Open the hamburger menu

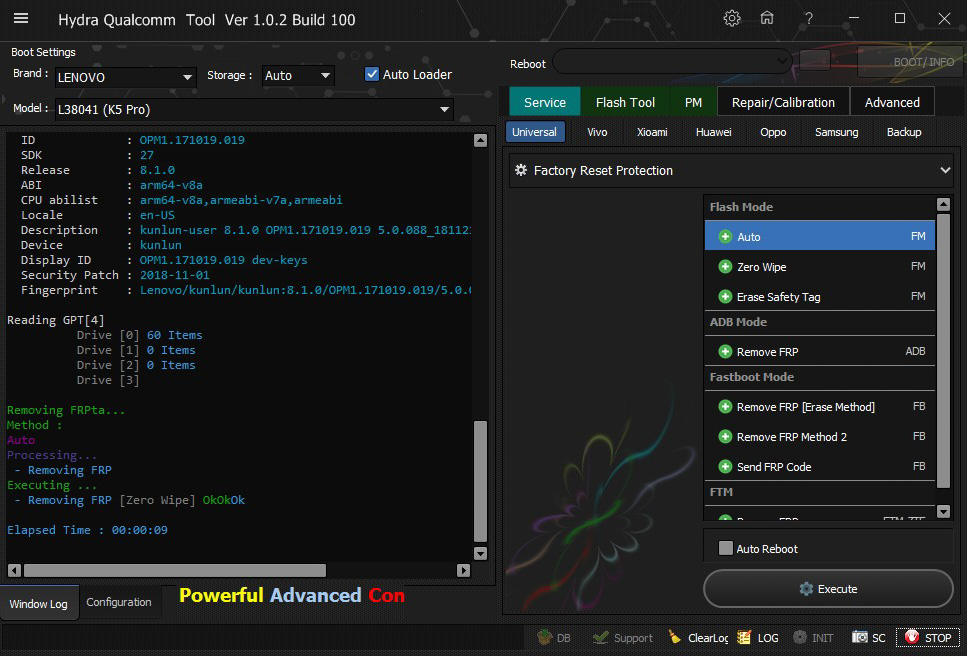click(20, 19)
